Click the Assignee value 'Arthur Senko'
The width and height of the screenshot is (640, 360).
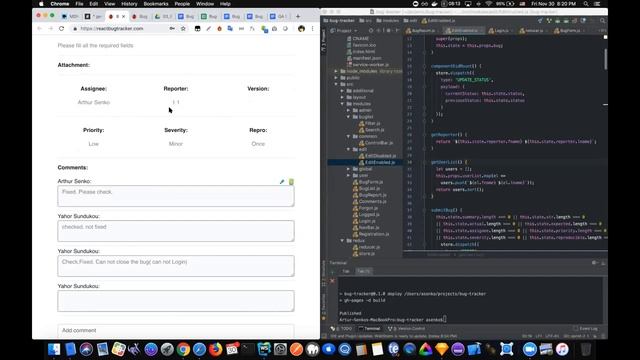93,102
